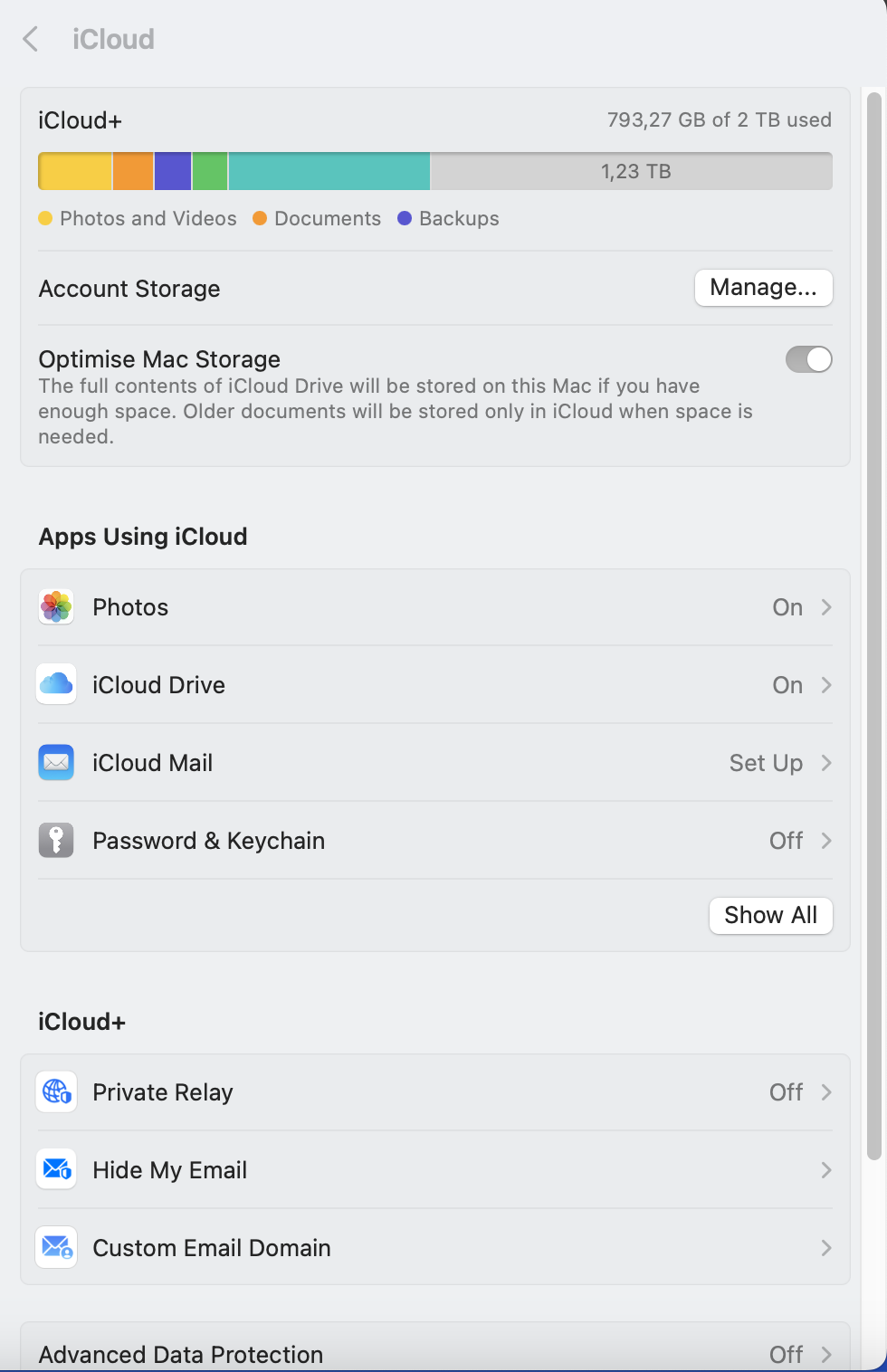
Task: Click the Custom Email Domain row label
Action: [x=212, y=1248]
